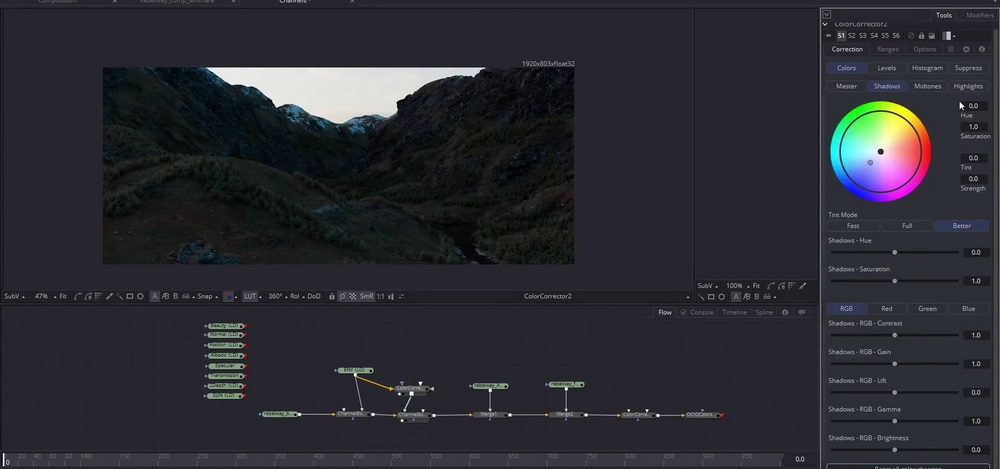
Task: Open the Correction tab
Action: (x=847, y=49)
